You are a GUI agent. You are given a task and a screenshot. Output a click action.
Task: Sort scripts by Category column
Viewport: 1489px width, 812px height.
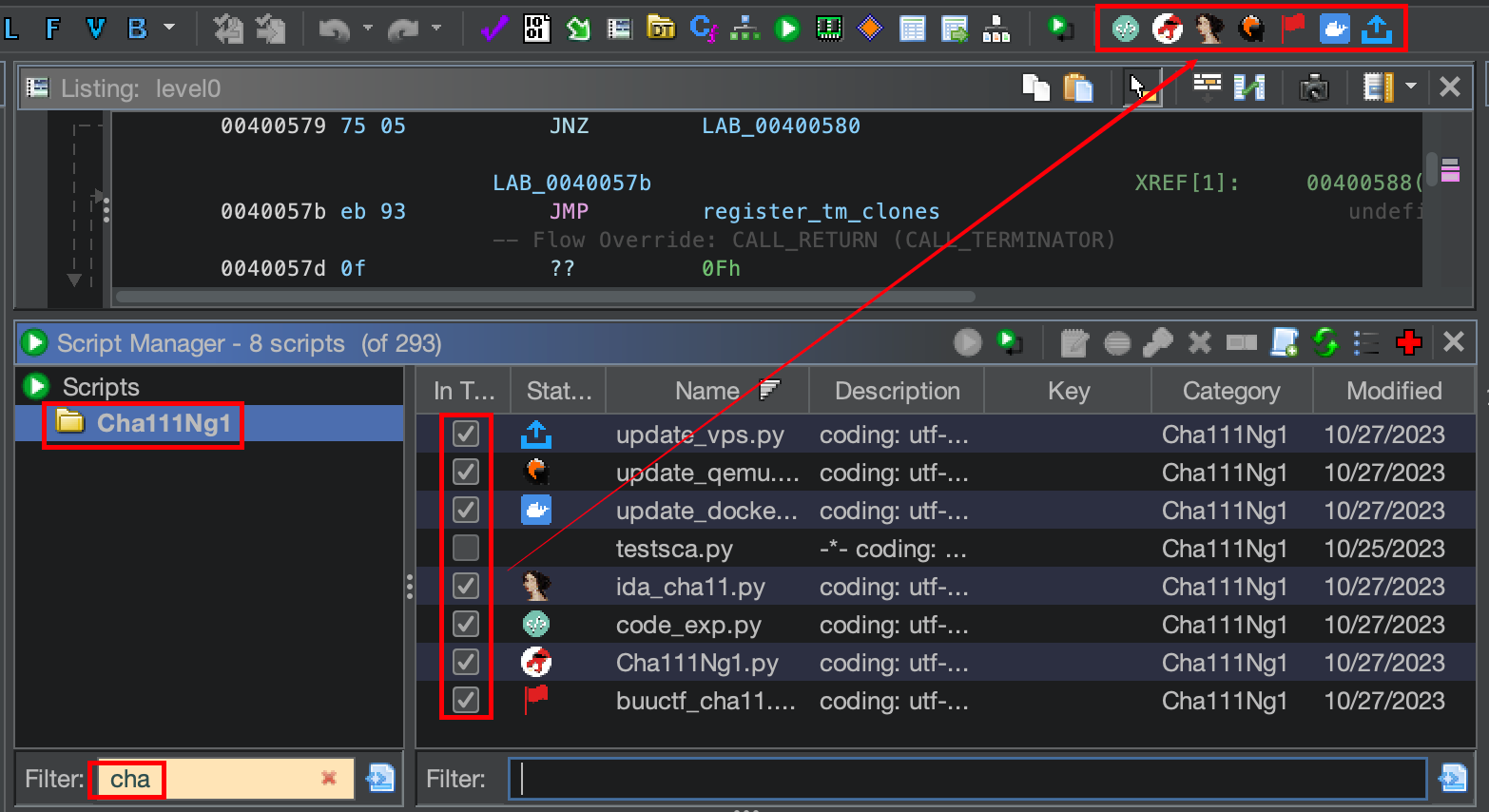tap(1231, 391)
